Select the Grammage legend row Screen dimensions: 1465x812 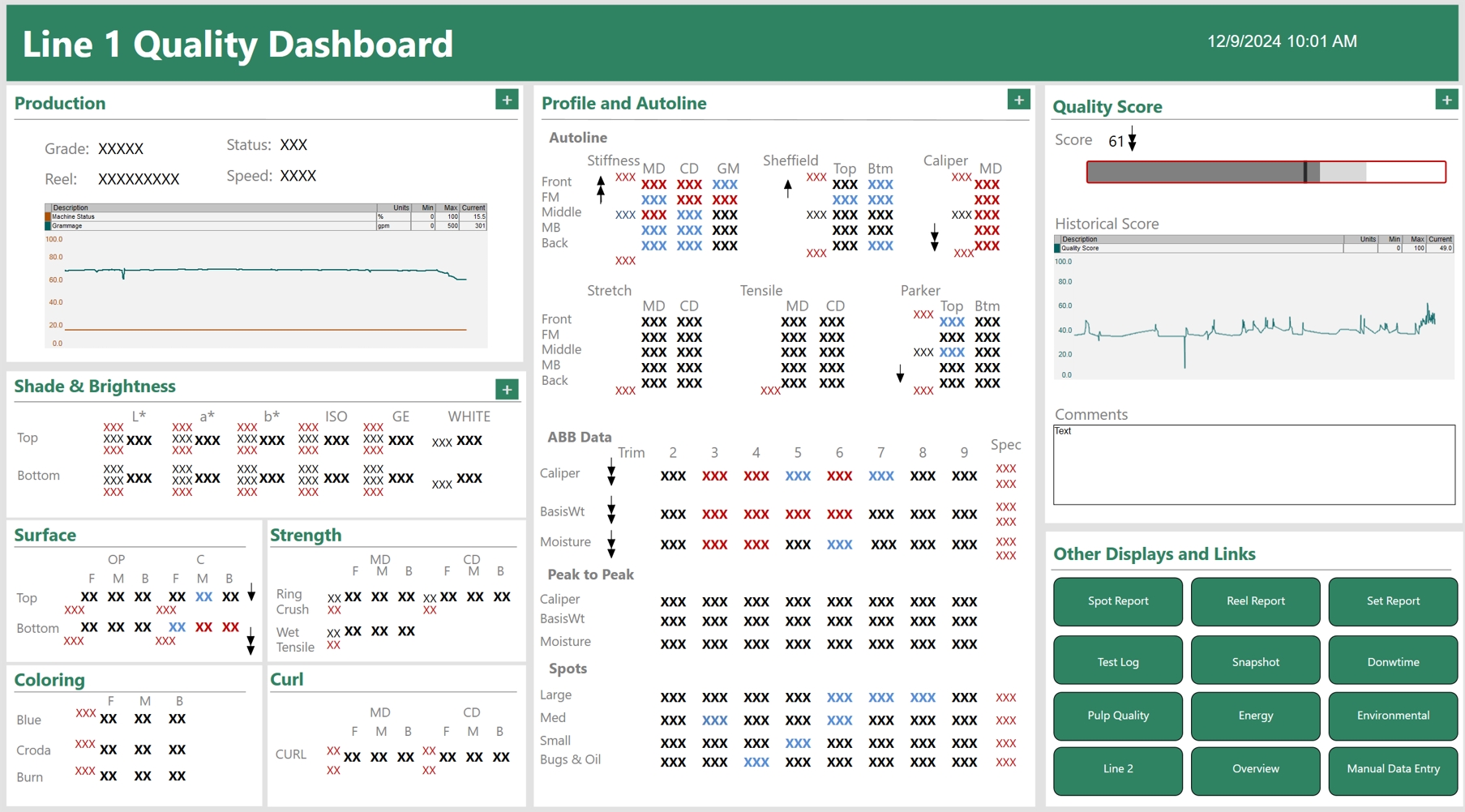point(266,226)
